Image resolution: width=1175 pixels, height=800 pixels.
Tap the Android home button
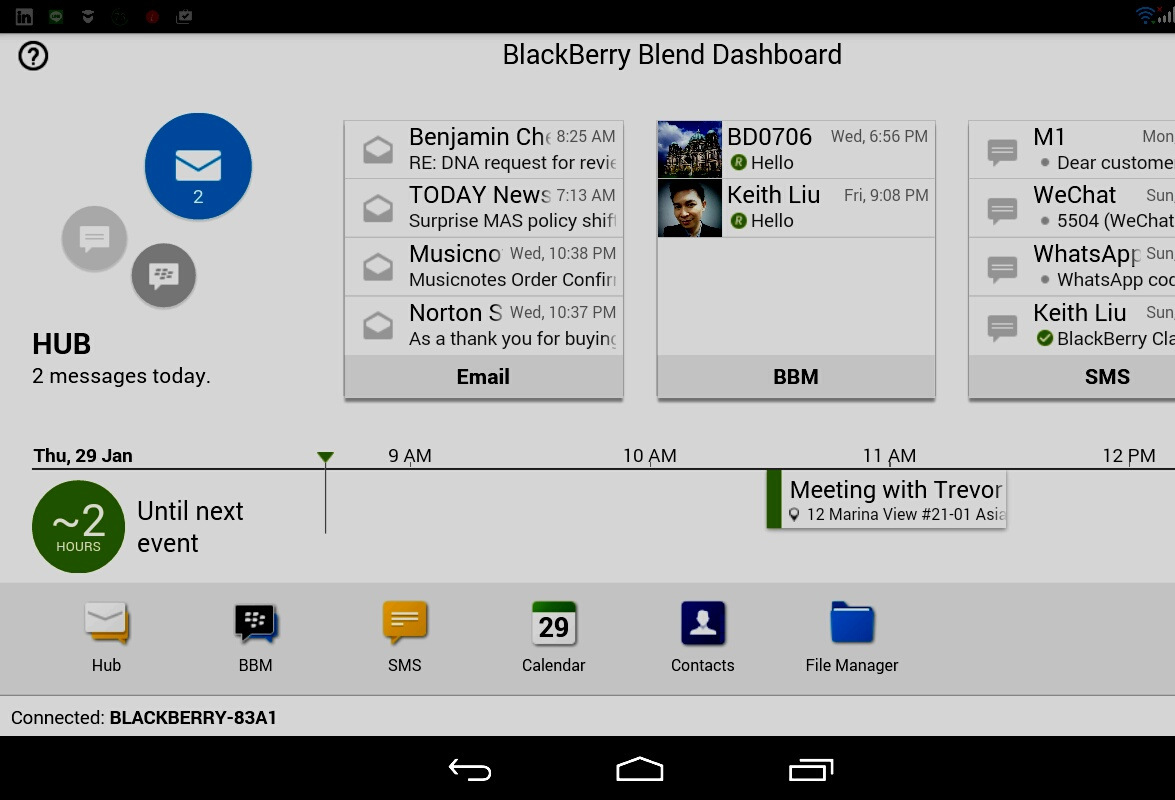tap(639, 769)
